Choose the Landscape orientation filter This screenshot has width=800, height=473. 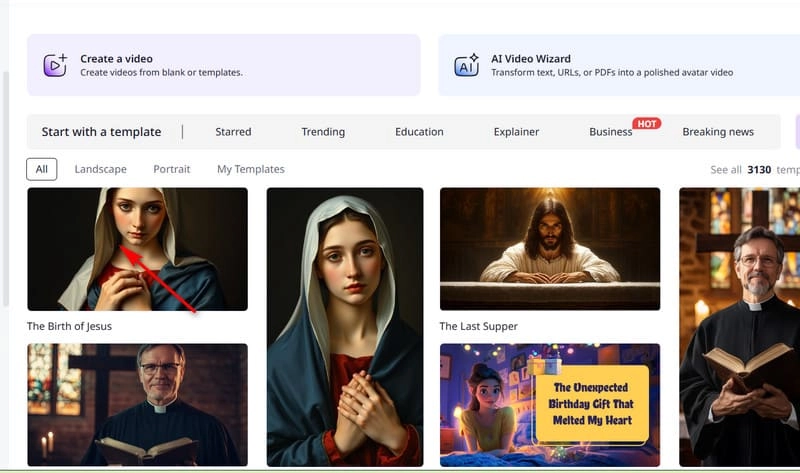click(101, 169)
